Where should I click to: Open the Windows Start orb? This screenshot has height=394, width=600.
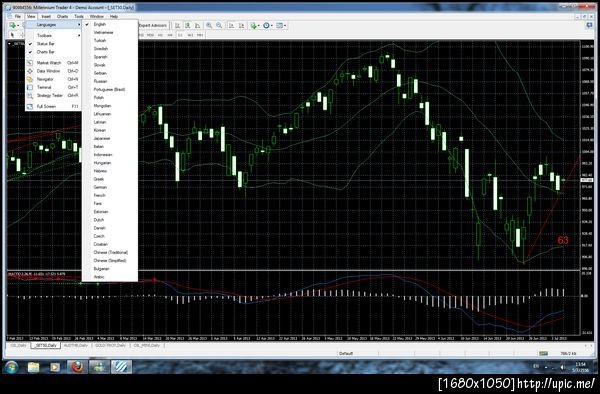click(x=11, y=367)
